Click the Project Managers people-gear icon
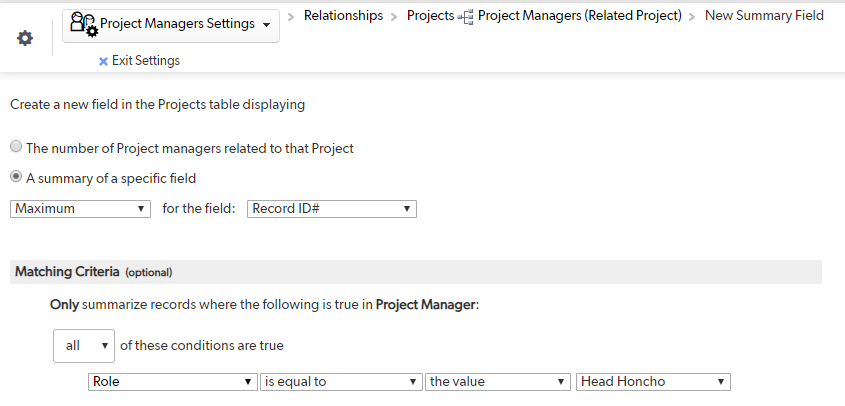This screenshot has height=406, width=845. point(84,24)
